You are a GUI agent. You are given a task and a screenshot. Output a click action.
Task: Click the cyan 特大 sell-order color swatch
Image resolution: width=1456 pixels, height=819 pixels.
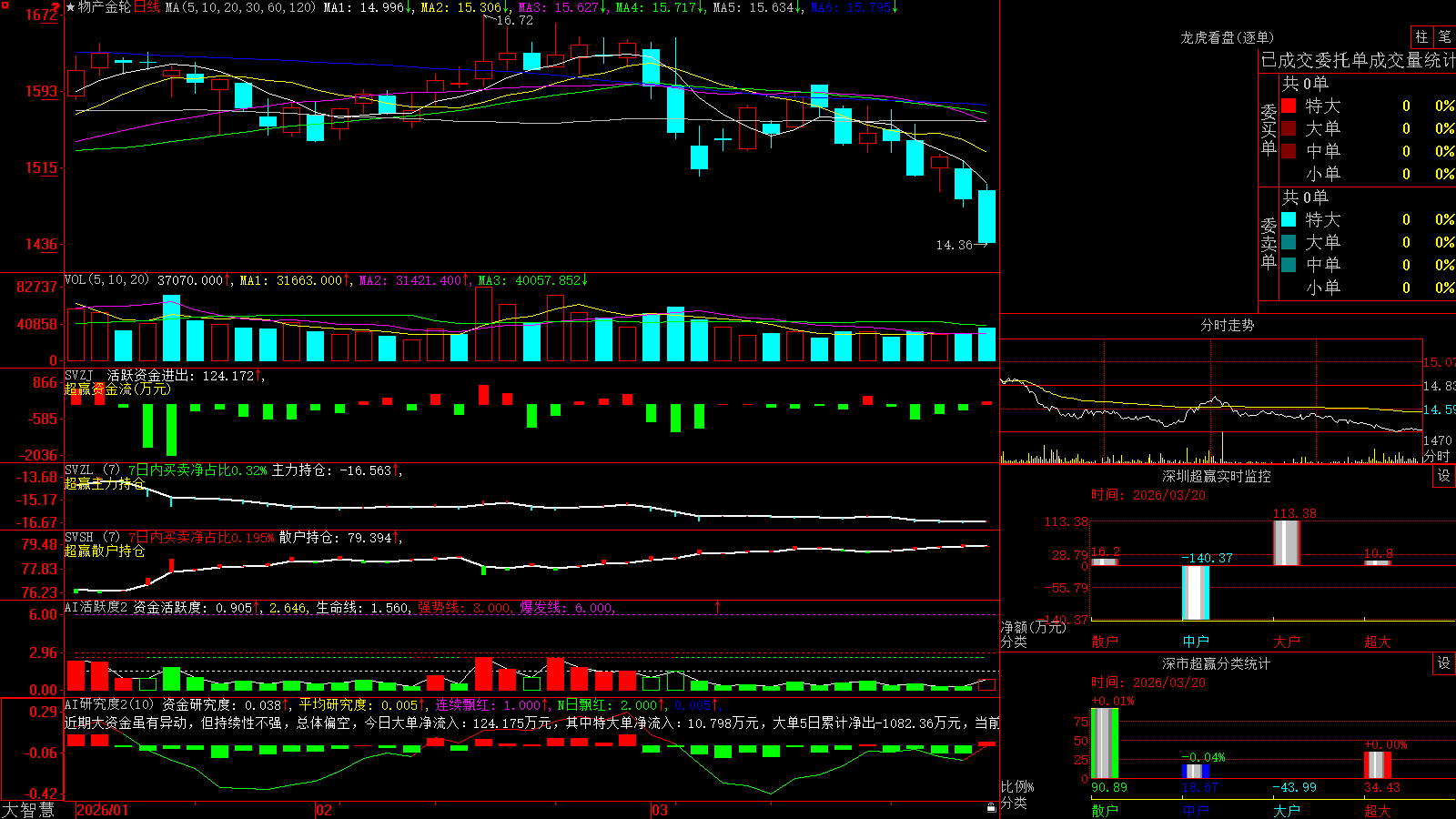tap(1289, 219)
